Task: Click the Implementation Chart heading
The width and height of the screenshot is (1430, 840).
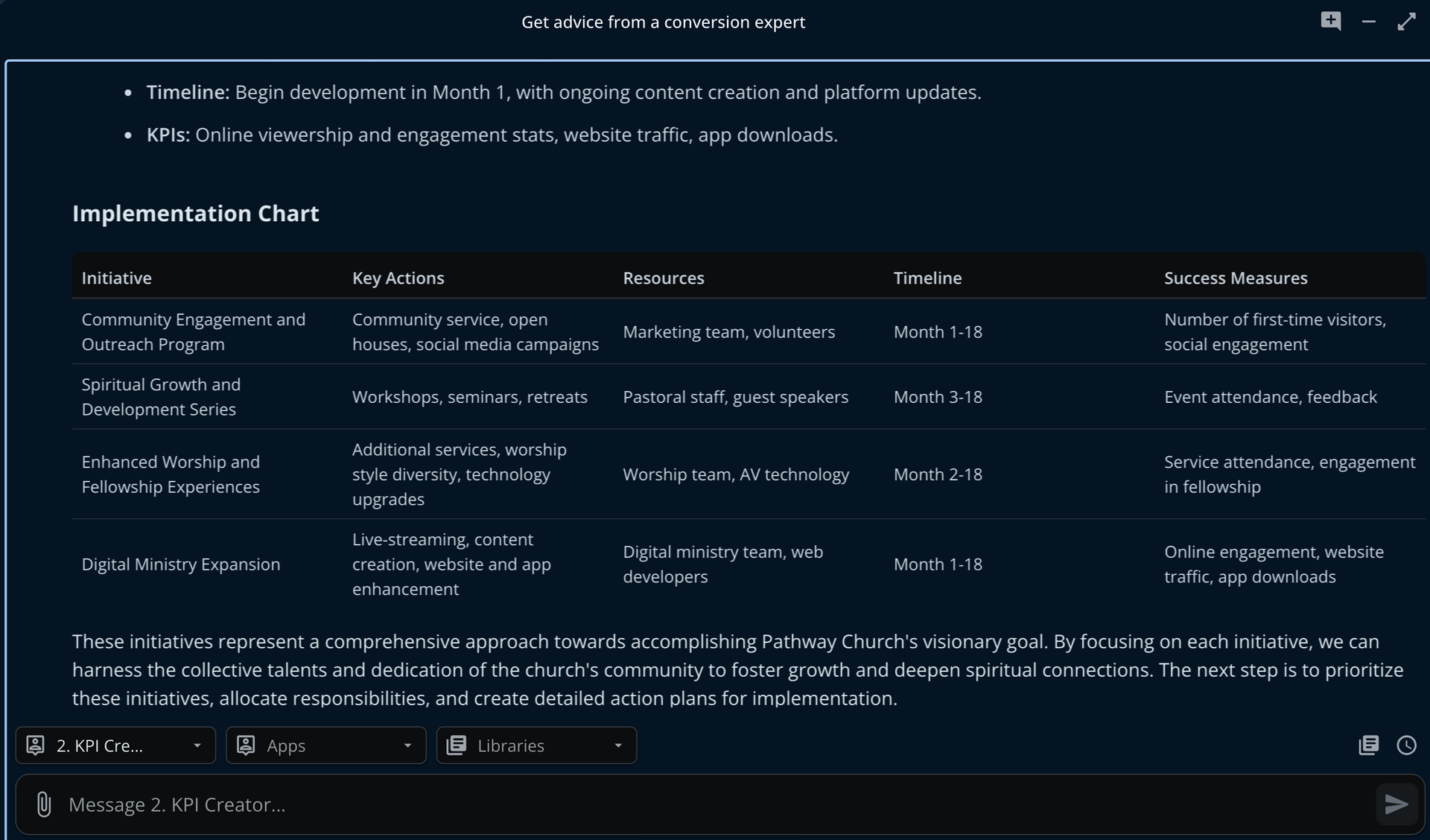Action: (x=196, y=214)
